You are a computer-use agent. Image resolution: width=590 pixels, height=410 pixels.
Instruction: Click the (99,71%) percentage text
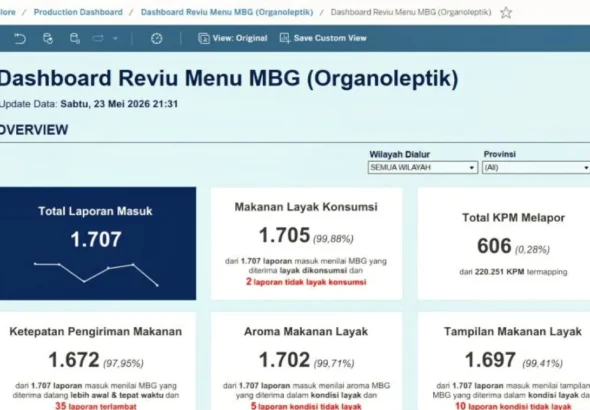pos(334,363)
